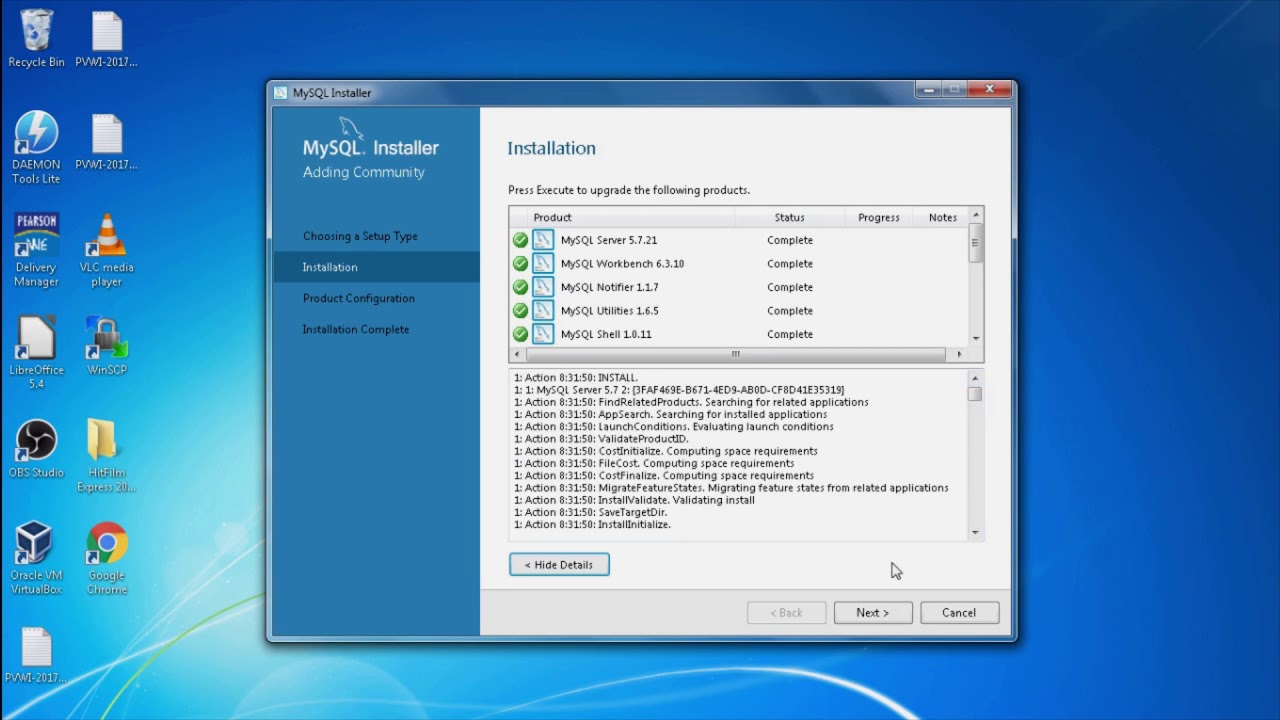Viewport: 1280px width, 720px height.
Task: Click Complete status of MySQL Shell row
Action: tap(790, 334)
